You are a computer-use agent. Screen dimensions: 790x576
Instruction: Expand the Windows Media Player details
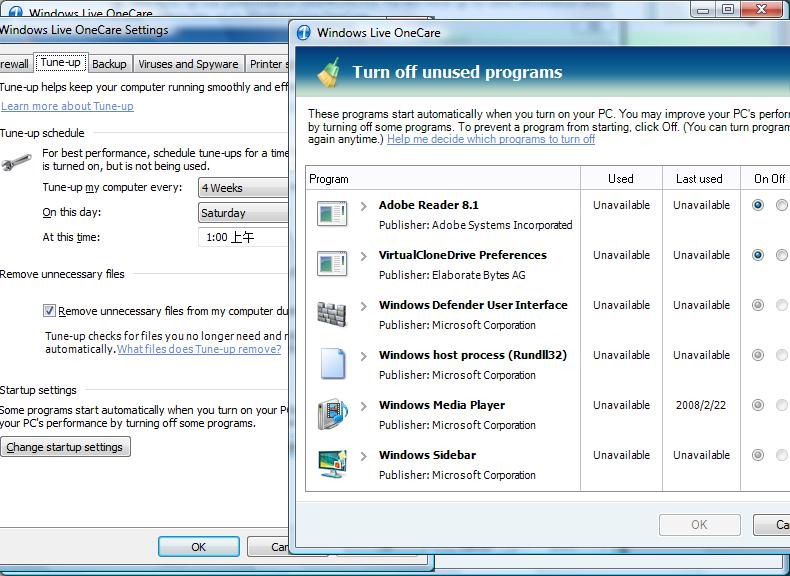363,406
